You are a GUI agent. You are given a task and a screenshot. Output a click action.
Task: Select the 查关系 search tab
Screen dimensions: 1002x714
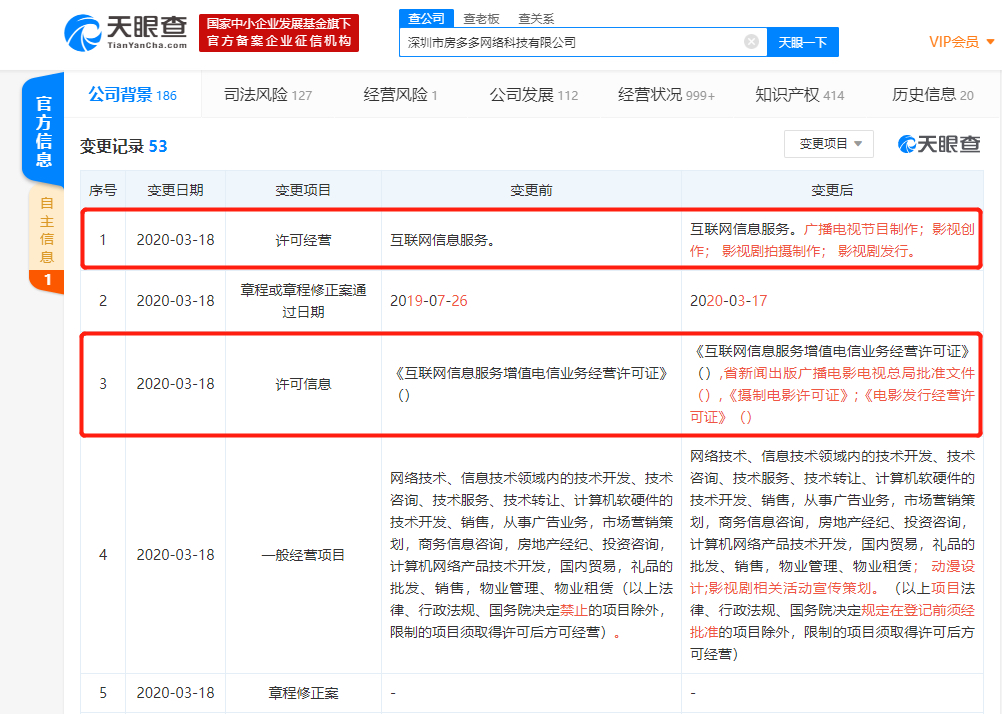[536, 19]
